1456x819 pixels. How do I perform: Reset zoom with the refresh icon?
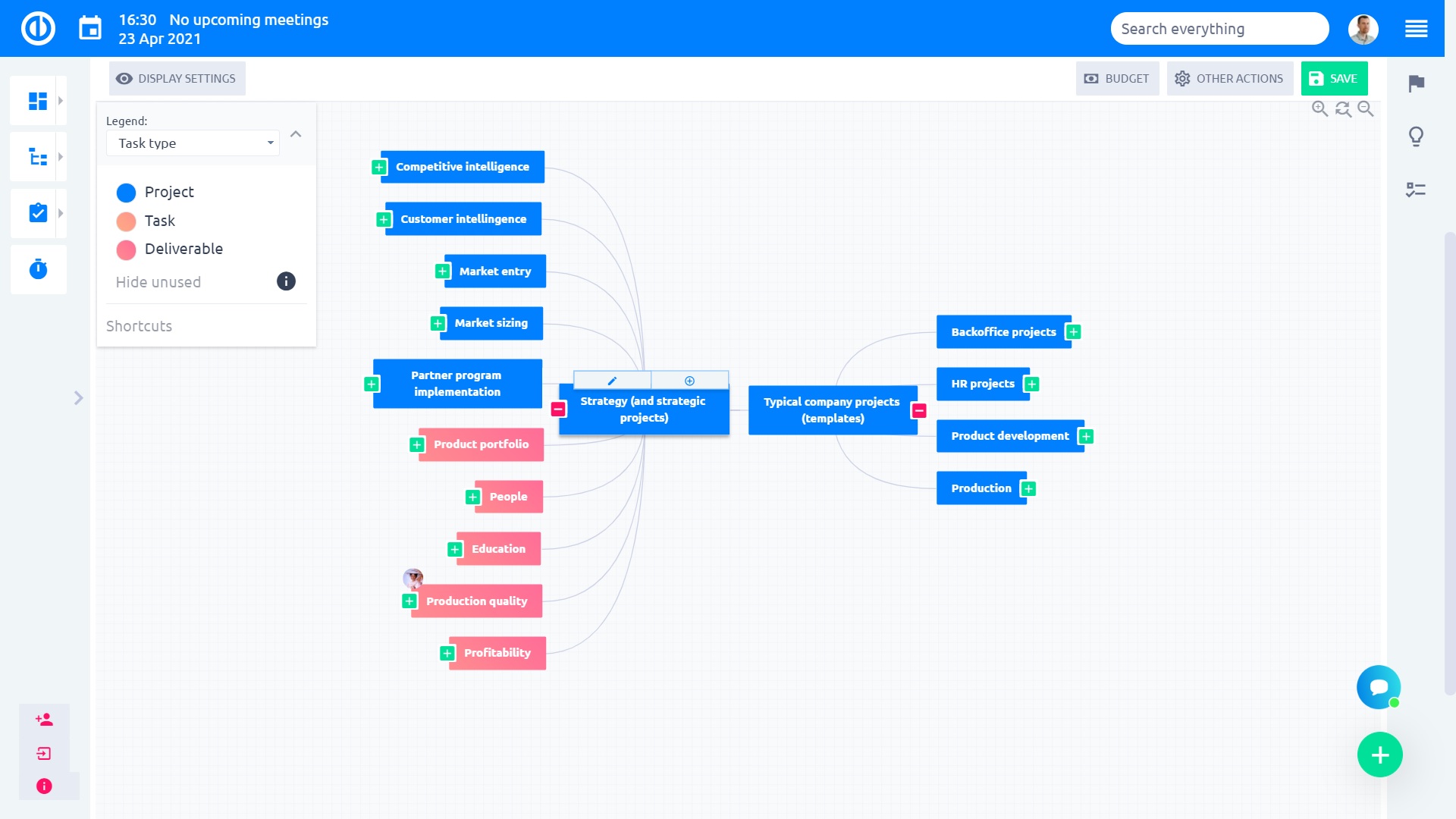pos(1343,109)
